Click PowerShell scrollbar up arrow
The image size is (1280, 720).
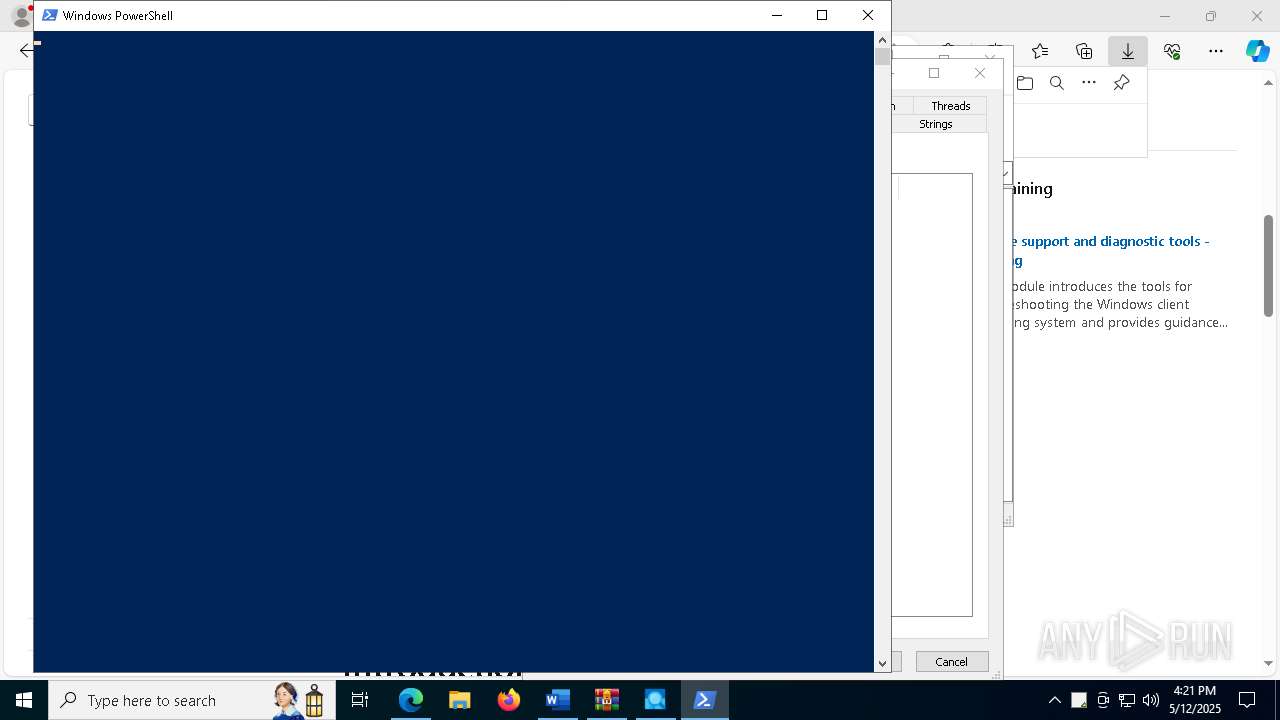tap(882, 40)
